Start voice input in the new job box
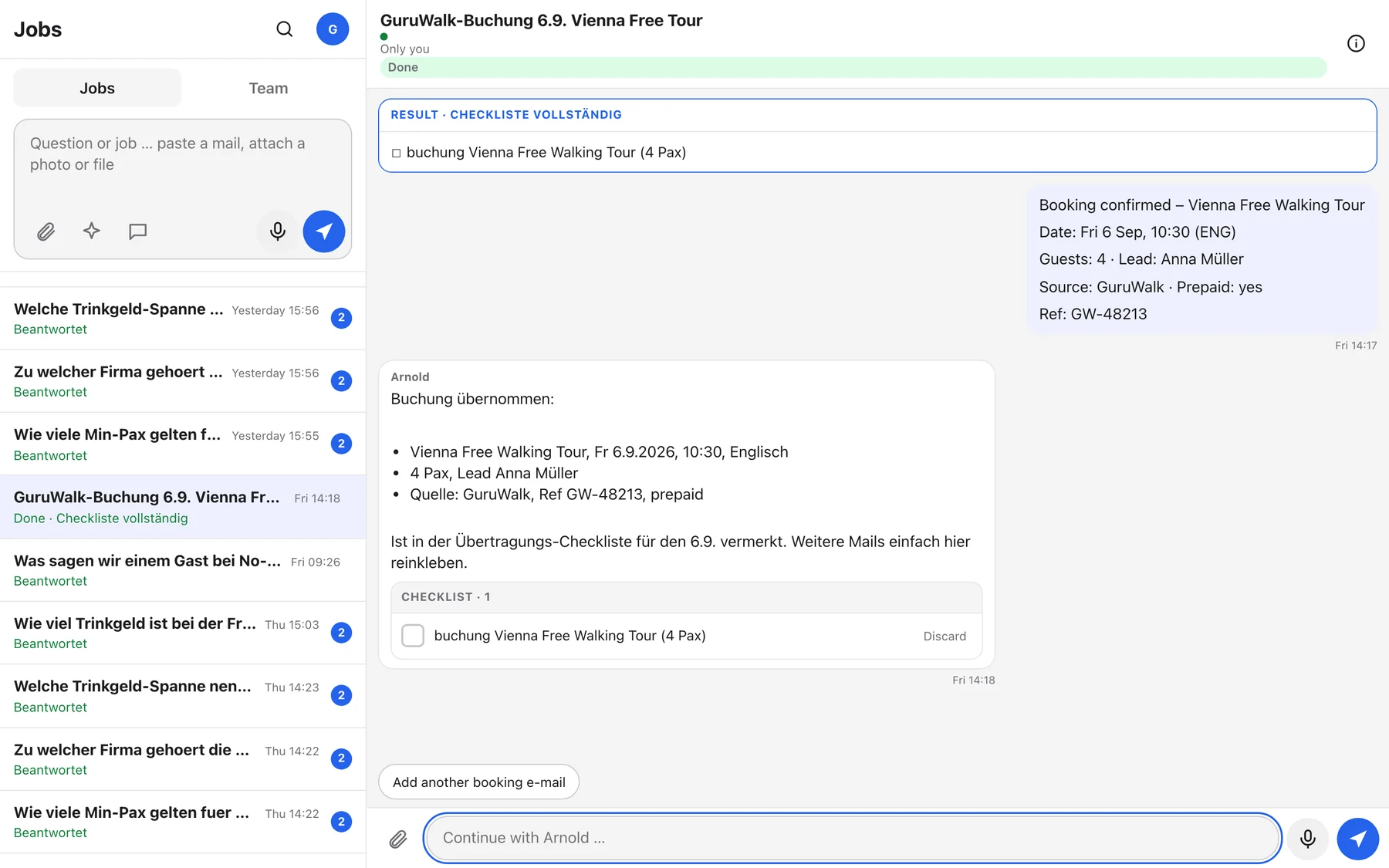This screenshot has width=1389, height=868. point(278,231)
